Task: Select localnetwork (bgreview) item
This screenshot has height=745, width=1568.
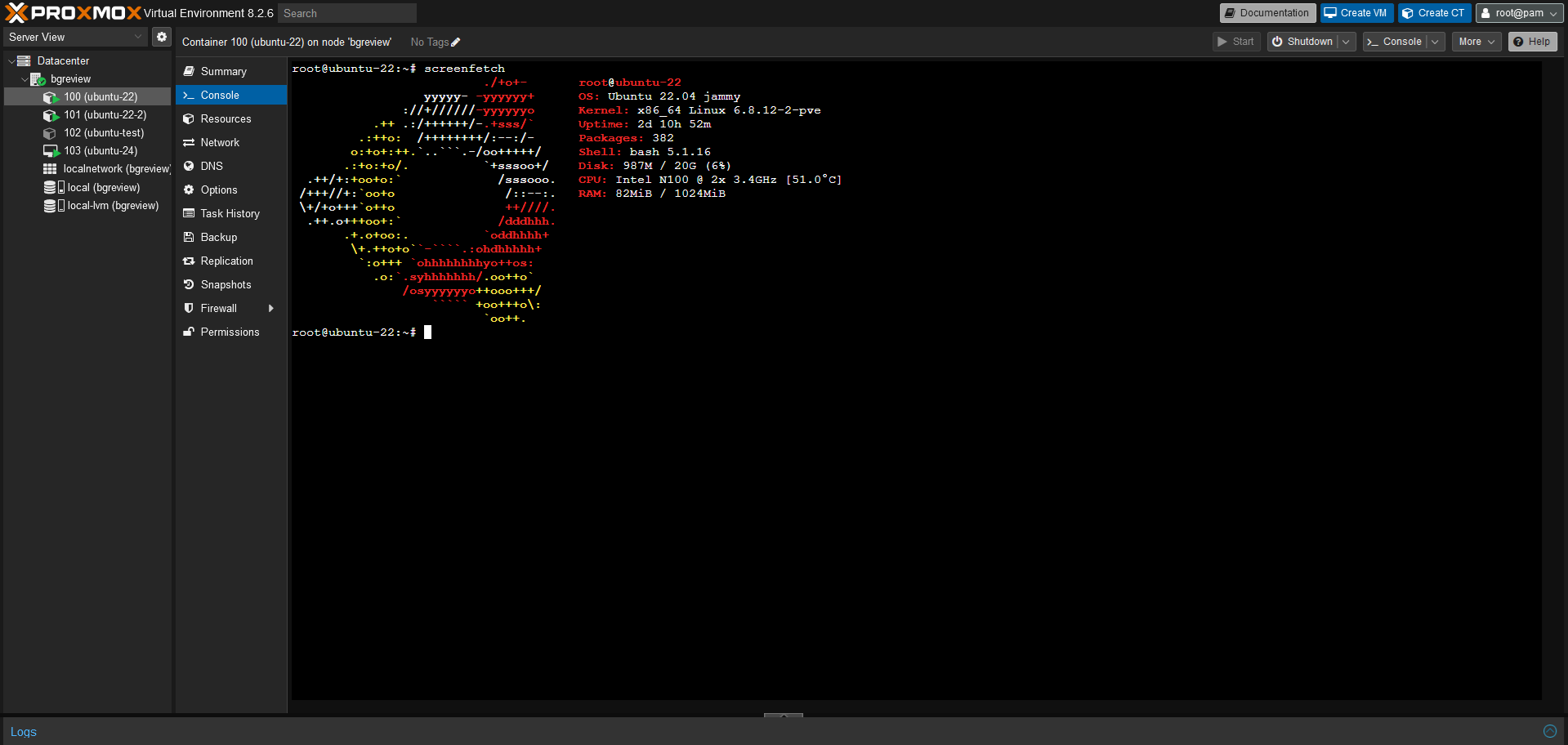Action: pos(88,169)
